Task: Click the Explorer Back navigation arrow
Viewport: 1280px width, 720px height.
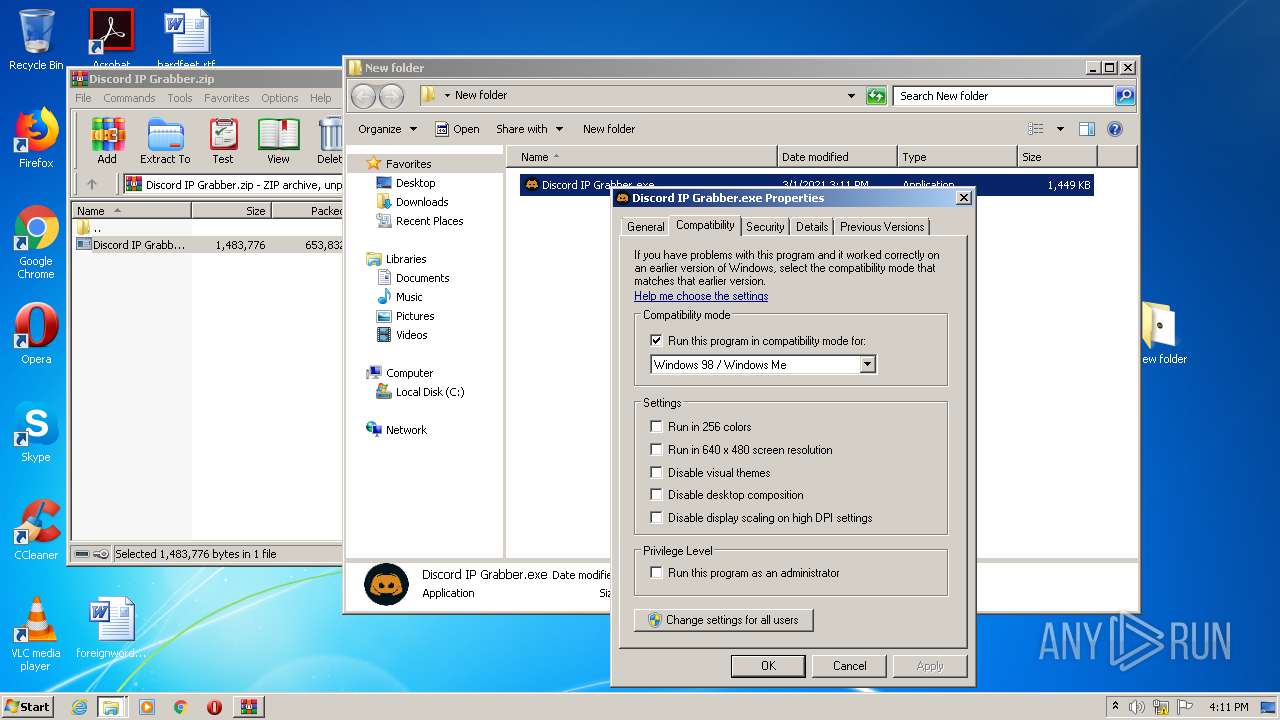Action: (x=363, y=96)
